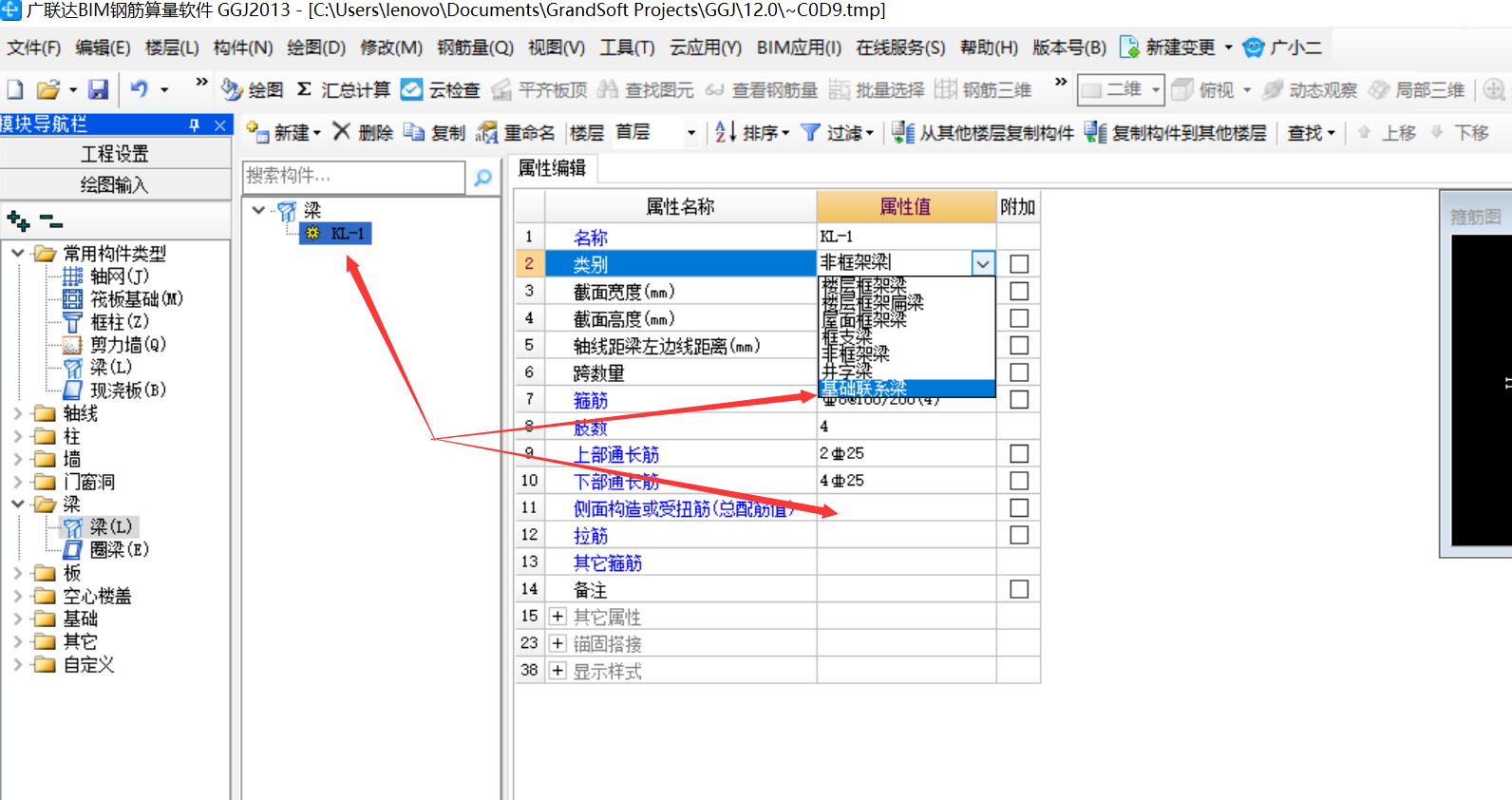The width and height of the screenshot is (1512, 800).
Task: Switch to 属性编辑 tab
Action: [x=552, y=168]
